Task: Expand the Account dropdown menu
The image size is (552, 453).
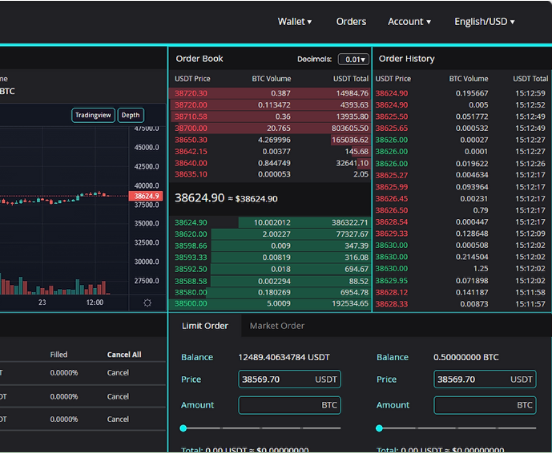Action: click(x=409, y=21)
